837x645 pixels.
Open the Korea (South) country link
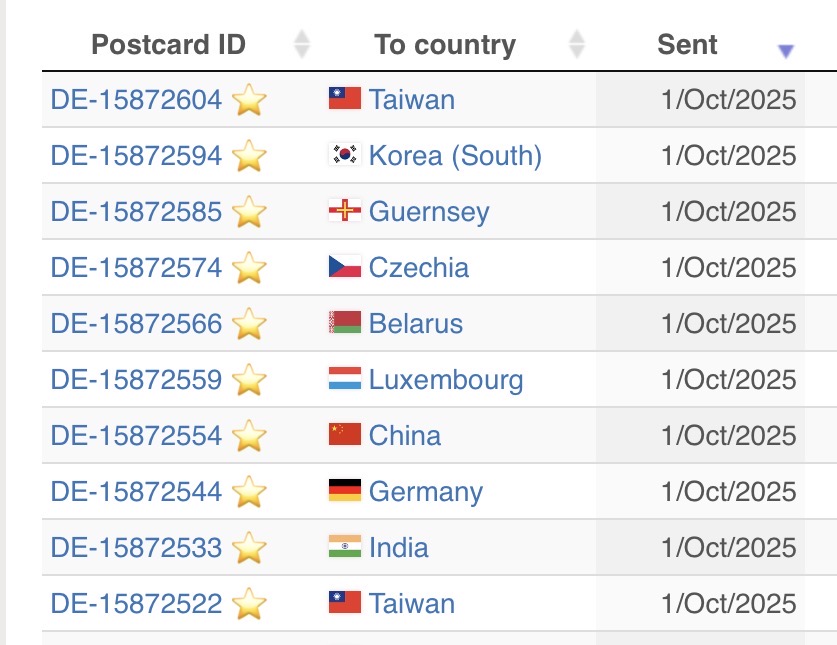(x=455, y=156)
